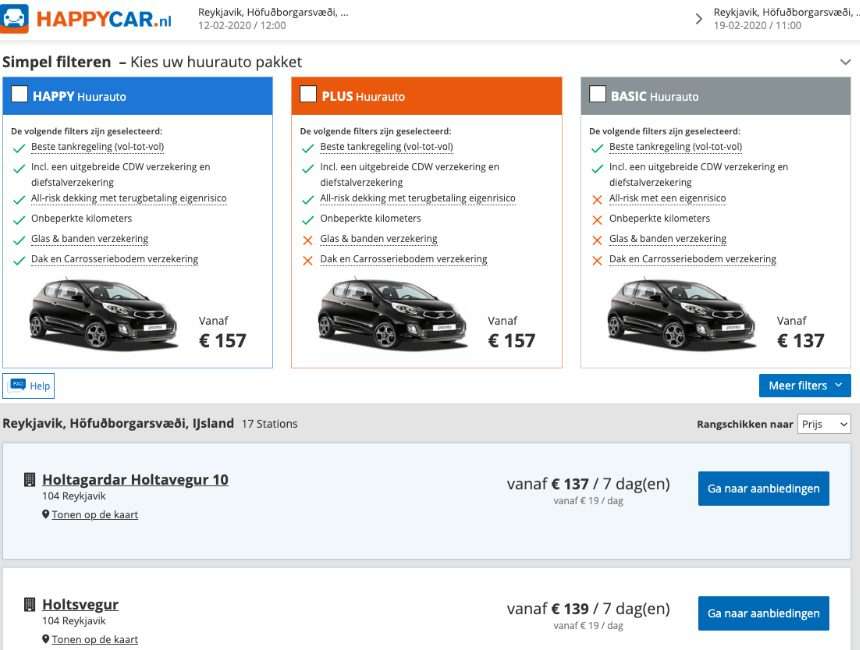This screenshot has height=650, width=860.
Task: Click the PLUS Huurauto header title
Action: (x=363, y=97)
